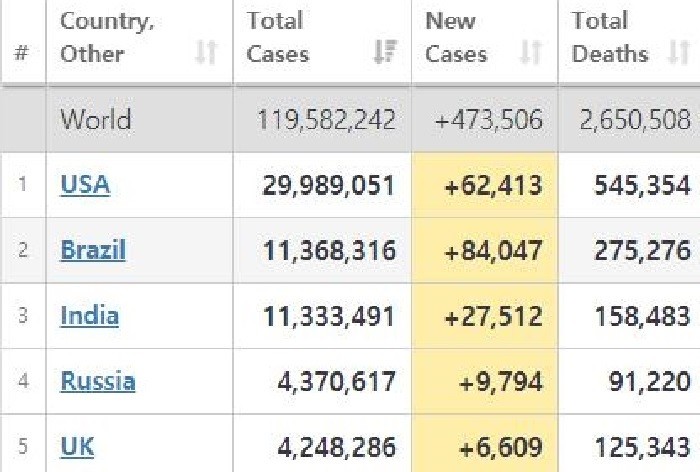Open the Brazil country link
The image size is (700, 472).
[x=93, y=250]
